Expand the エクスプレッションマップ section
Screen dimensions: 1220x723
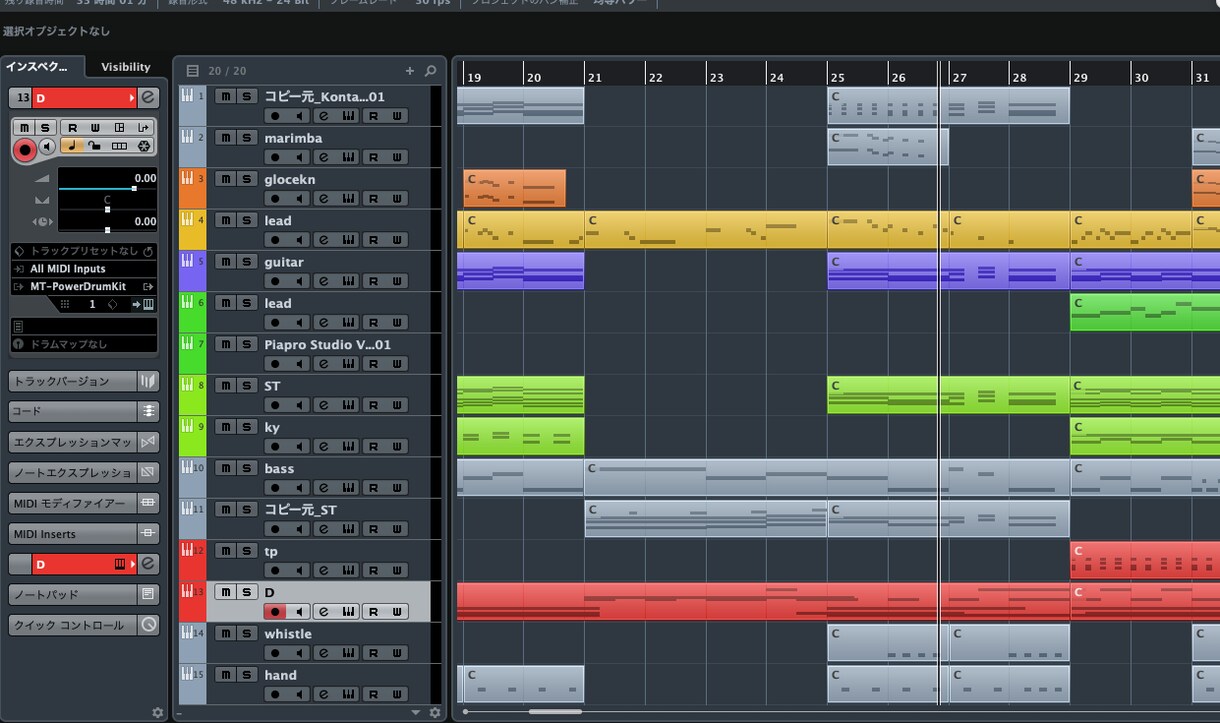coord(72,442)
